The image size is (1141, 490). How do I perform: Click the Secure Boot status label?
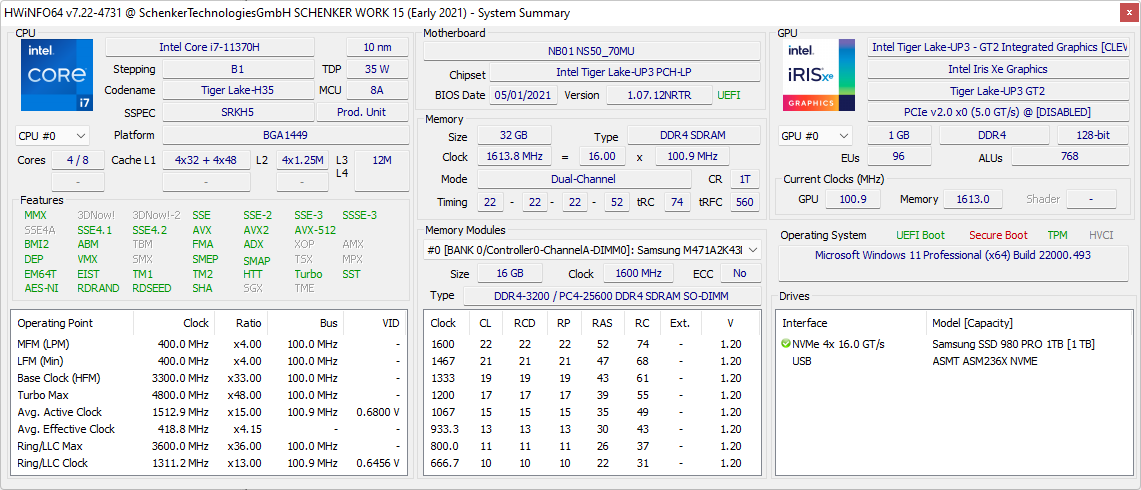pyautogui.click(x=997, y=235)
